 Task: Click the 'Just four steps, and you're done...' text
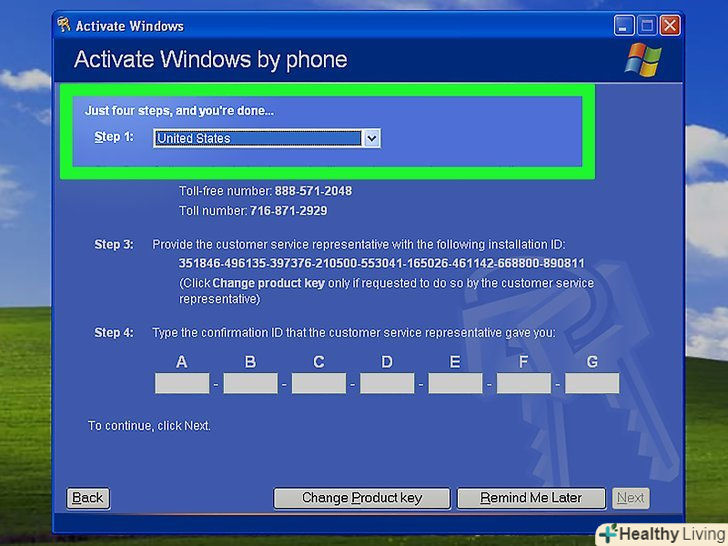pos(179,110)
